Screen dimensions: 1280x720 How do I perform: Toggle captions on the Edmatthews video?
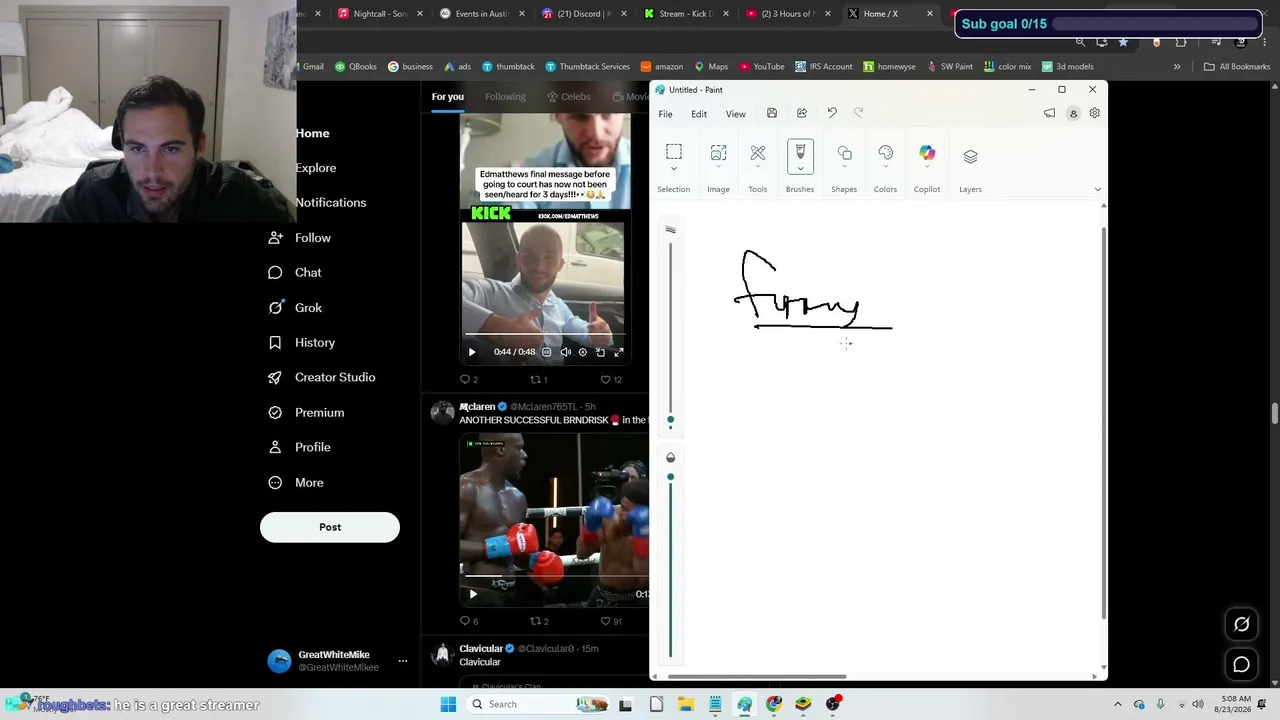tap(546, 352)
